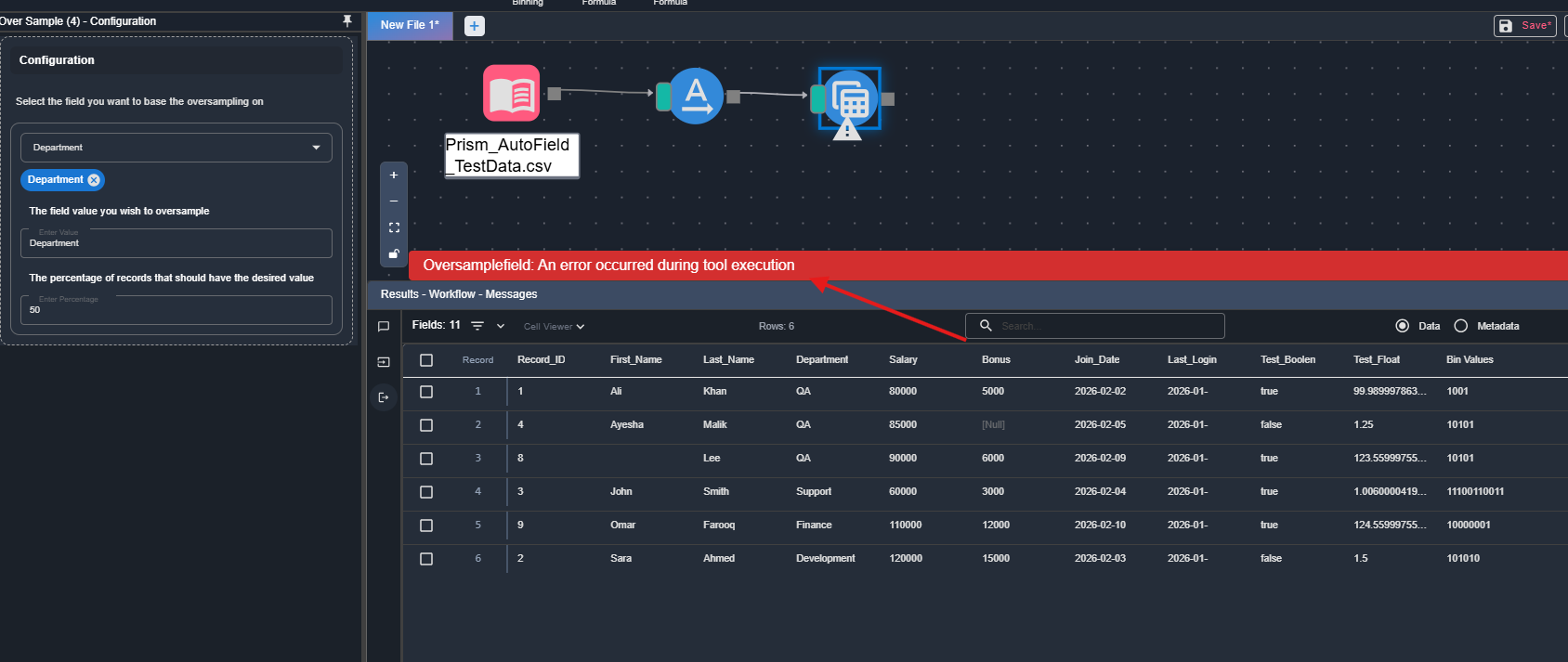Select the Data radio button
Image resolution: width=1568 pixels, height=662 pixels.
[1402, 326]
